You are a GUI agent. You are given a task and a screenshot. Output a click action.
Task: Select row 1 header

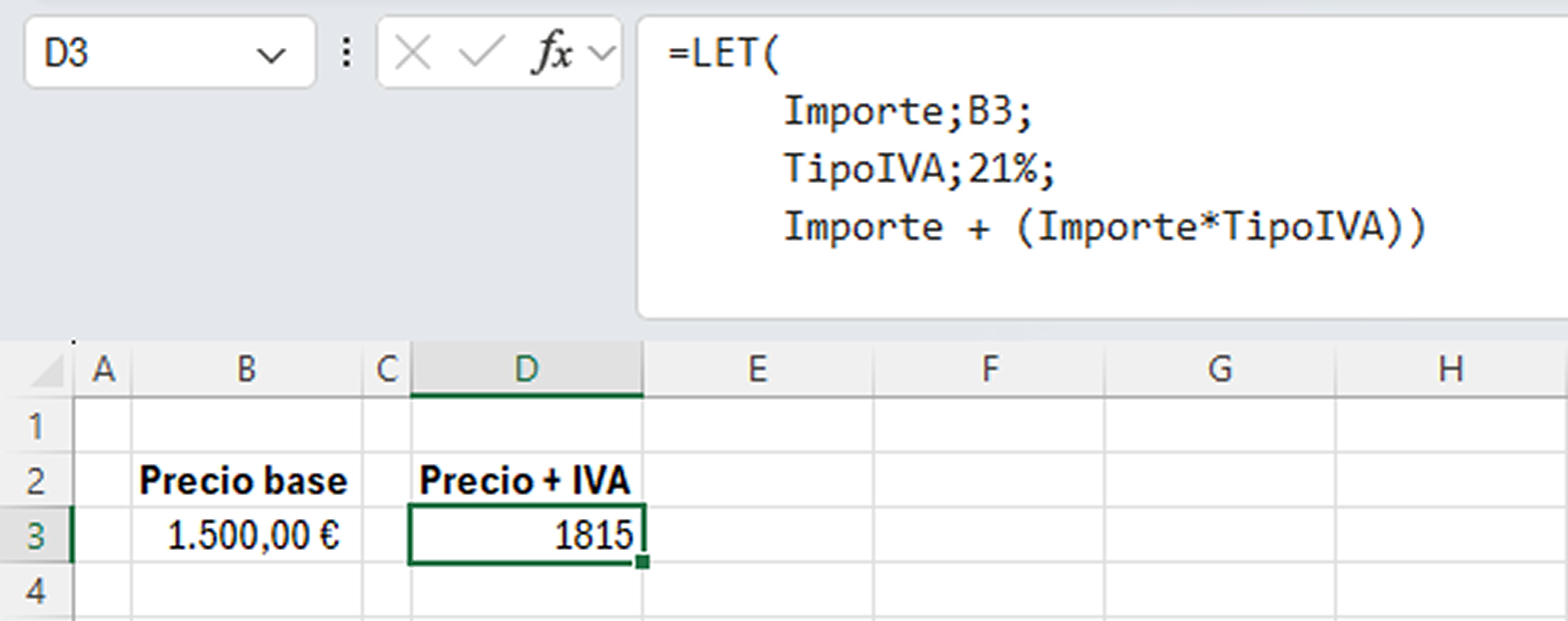pyautogui.click(x=36, y=427)
